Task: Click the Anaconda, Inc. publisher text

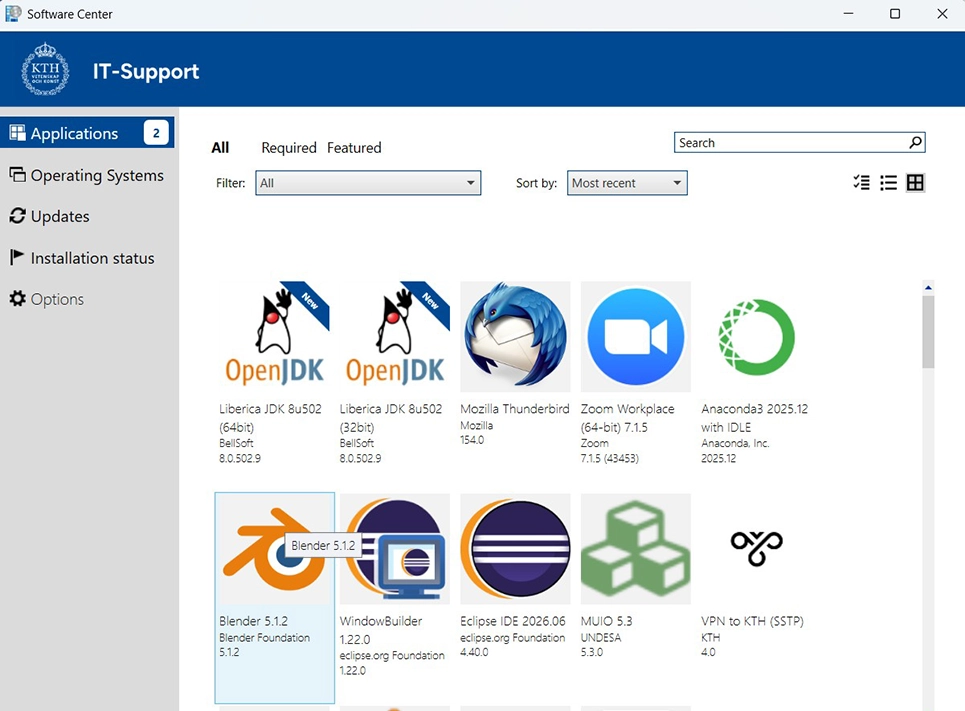Action: pos(735,443)
